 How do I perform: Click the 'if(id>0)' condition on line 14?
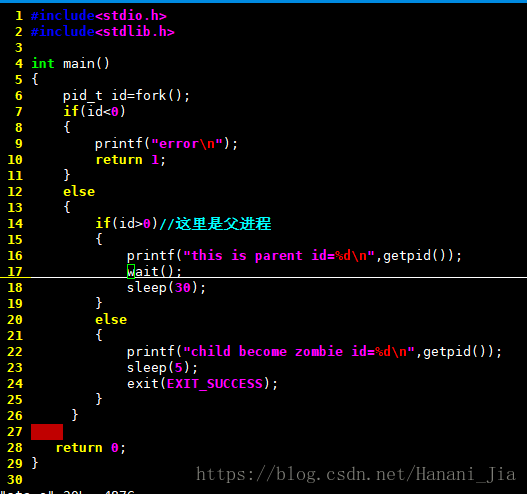point(127,223)
